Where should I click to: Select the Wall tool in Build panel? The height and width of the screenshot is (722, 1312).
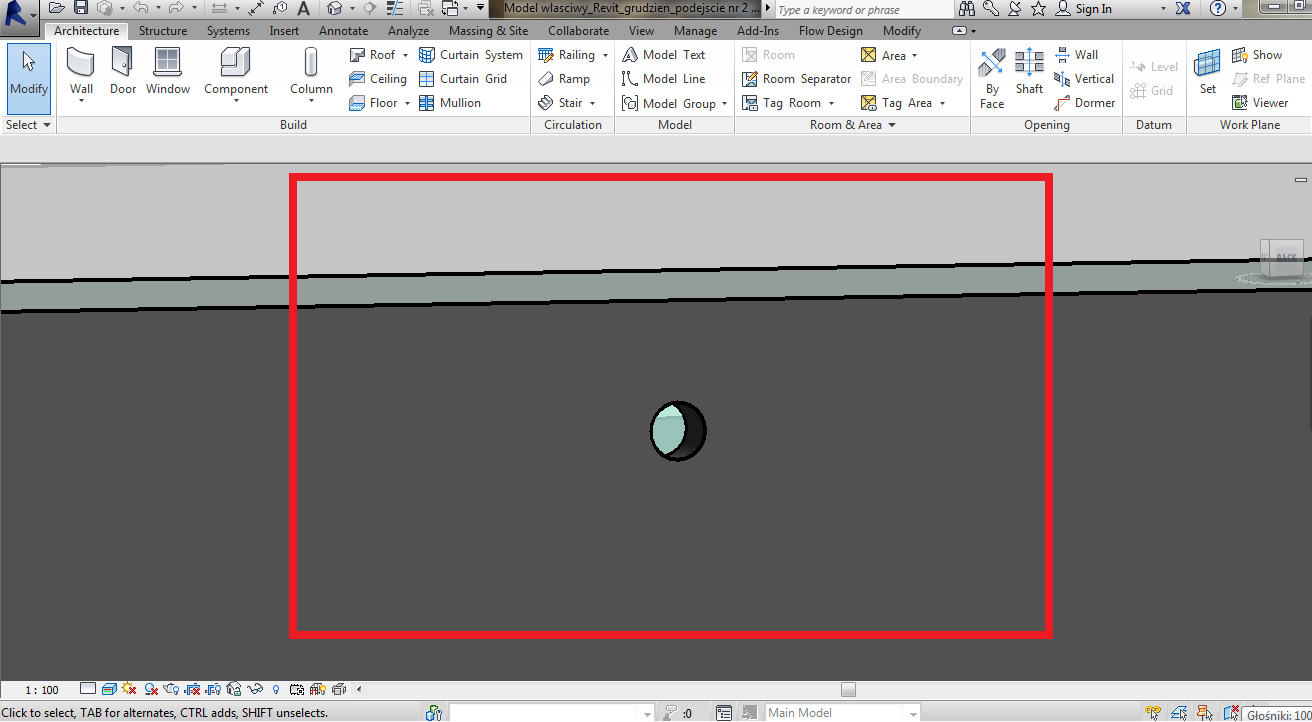(x=81, y=72)
